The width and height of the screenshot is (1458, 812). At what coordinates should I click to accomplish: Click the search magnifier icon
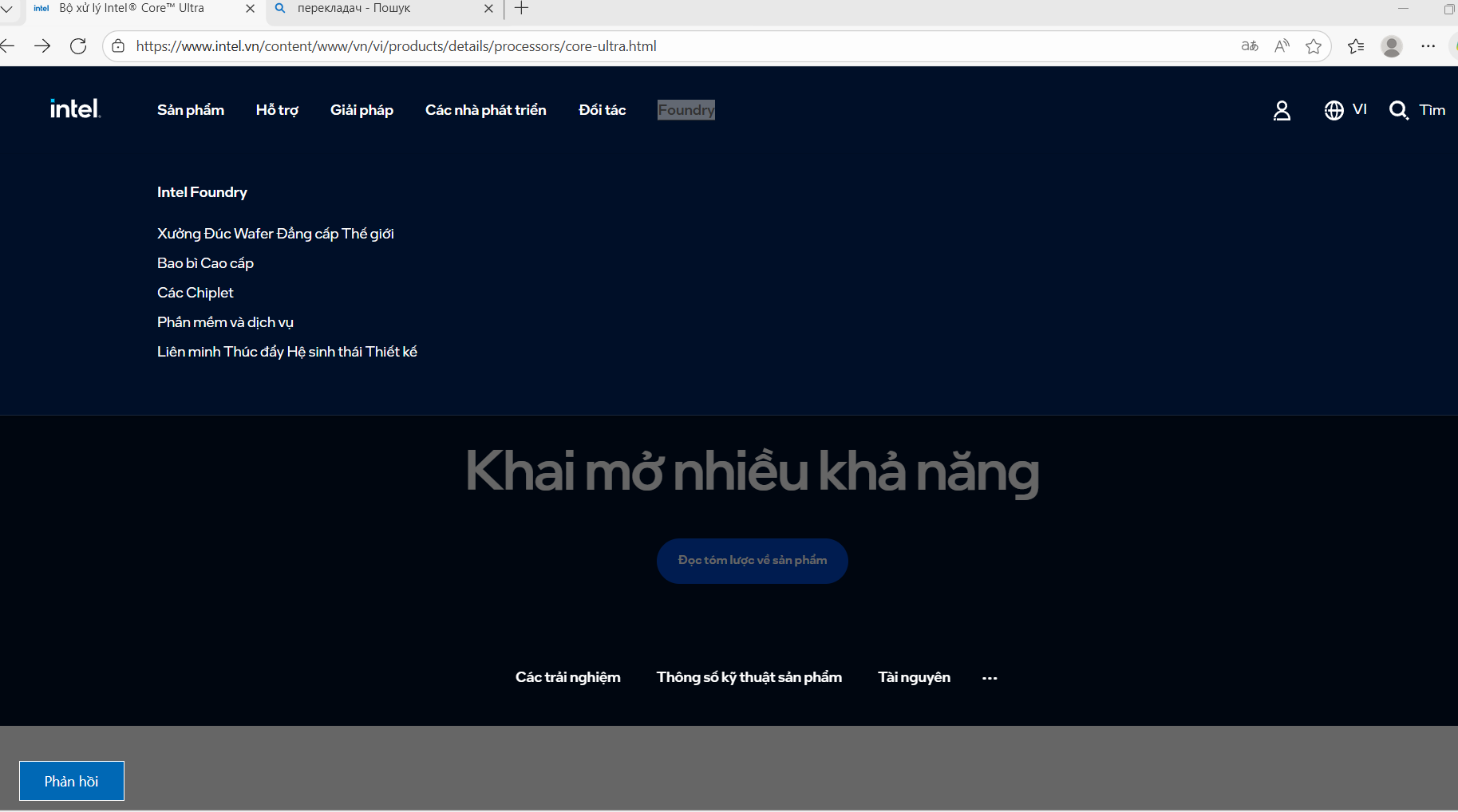(1398, 110)
